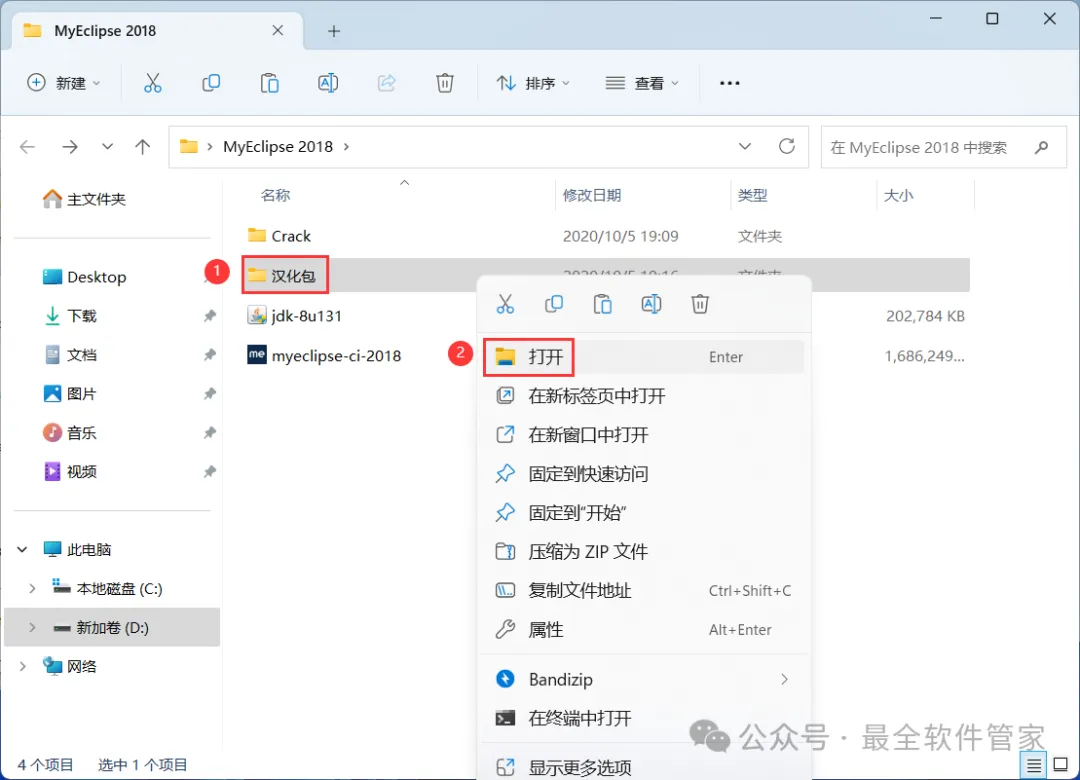Image resolution: width=1080 pixels, height=780 pixels.
Task: Open Desktop in the sidebar
Action: 84,277
